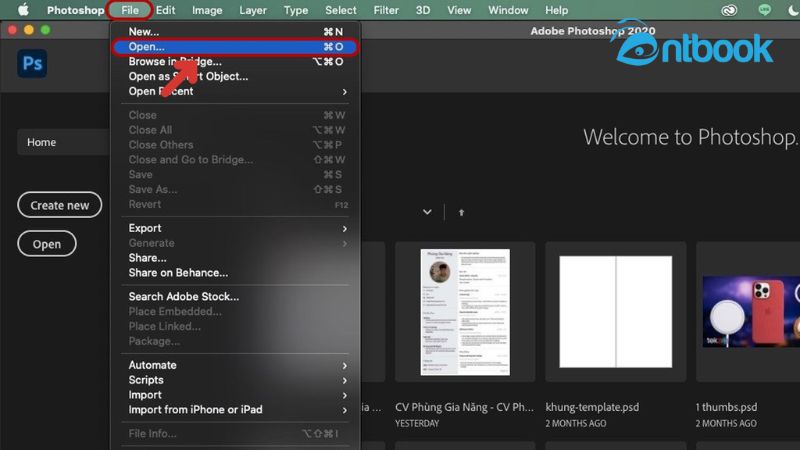This screenshot has height=450, width=800.
Task: Click the upload arrow icon above recents
Action: [461, 212]
